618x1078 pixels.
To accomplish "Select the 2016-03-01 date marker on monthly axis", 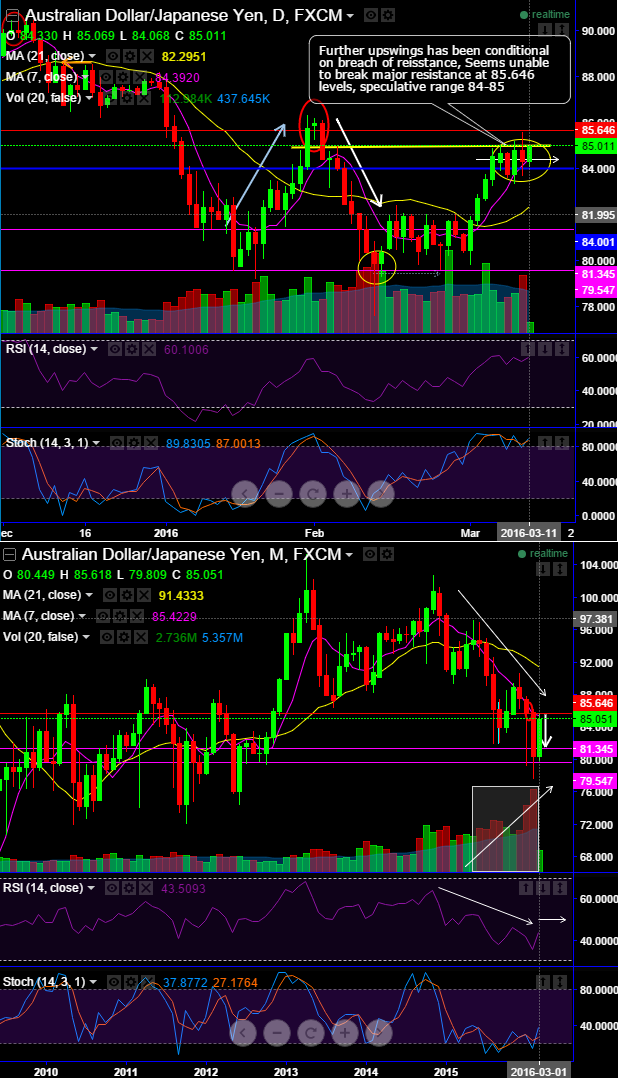I will (x=538, y=1071).
